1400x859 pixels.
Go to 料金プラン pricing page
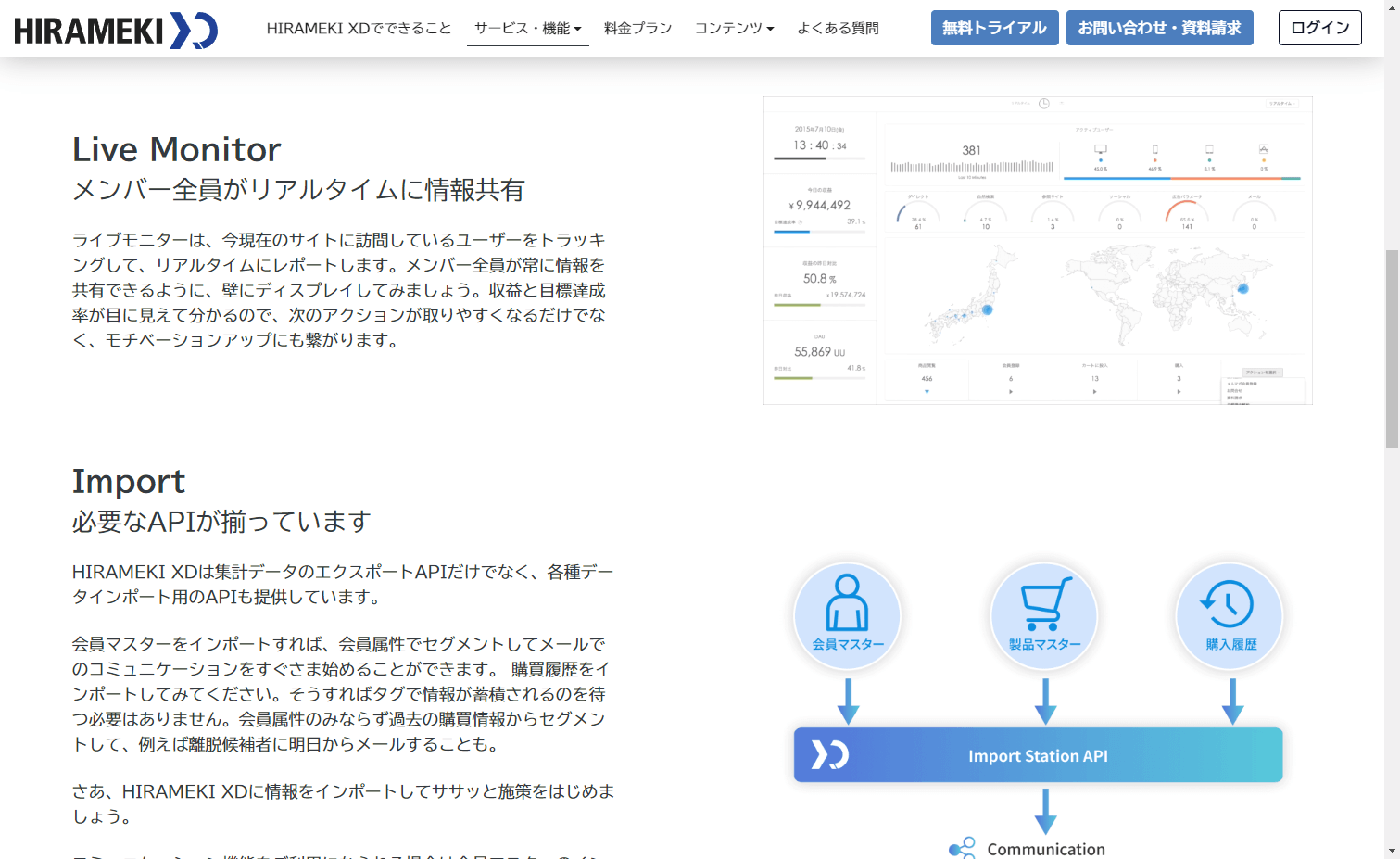(638, 29)
